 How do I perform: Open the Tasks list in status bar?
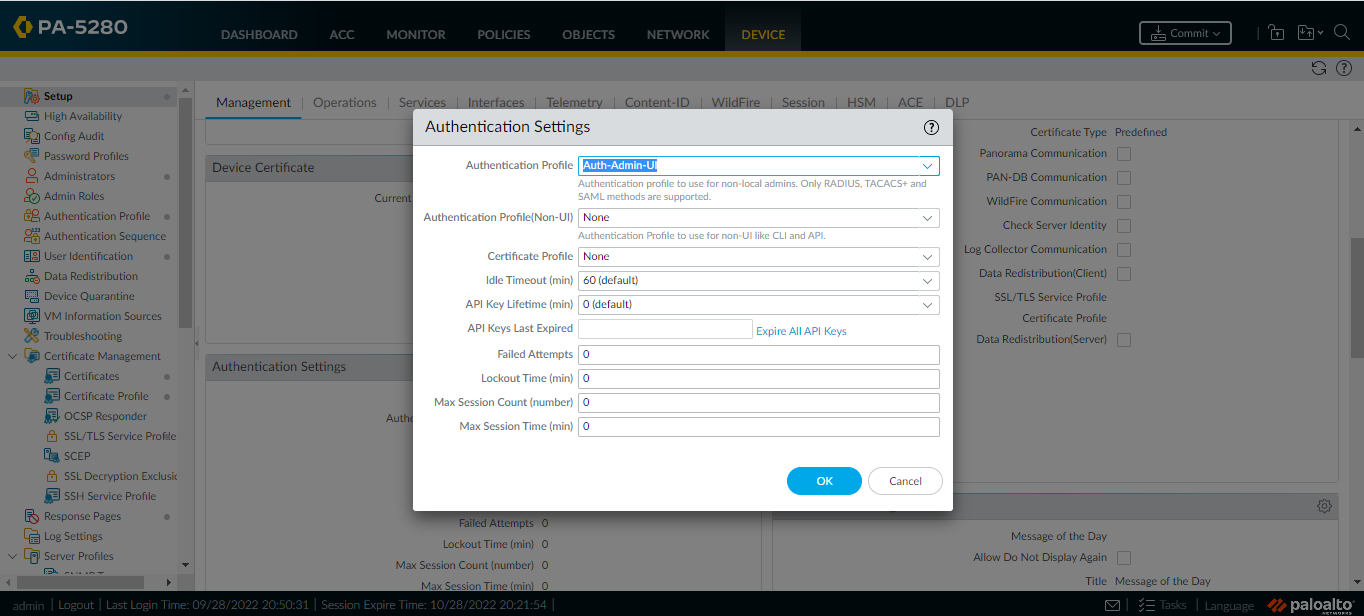click(1163, 605)
